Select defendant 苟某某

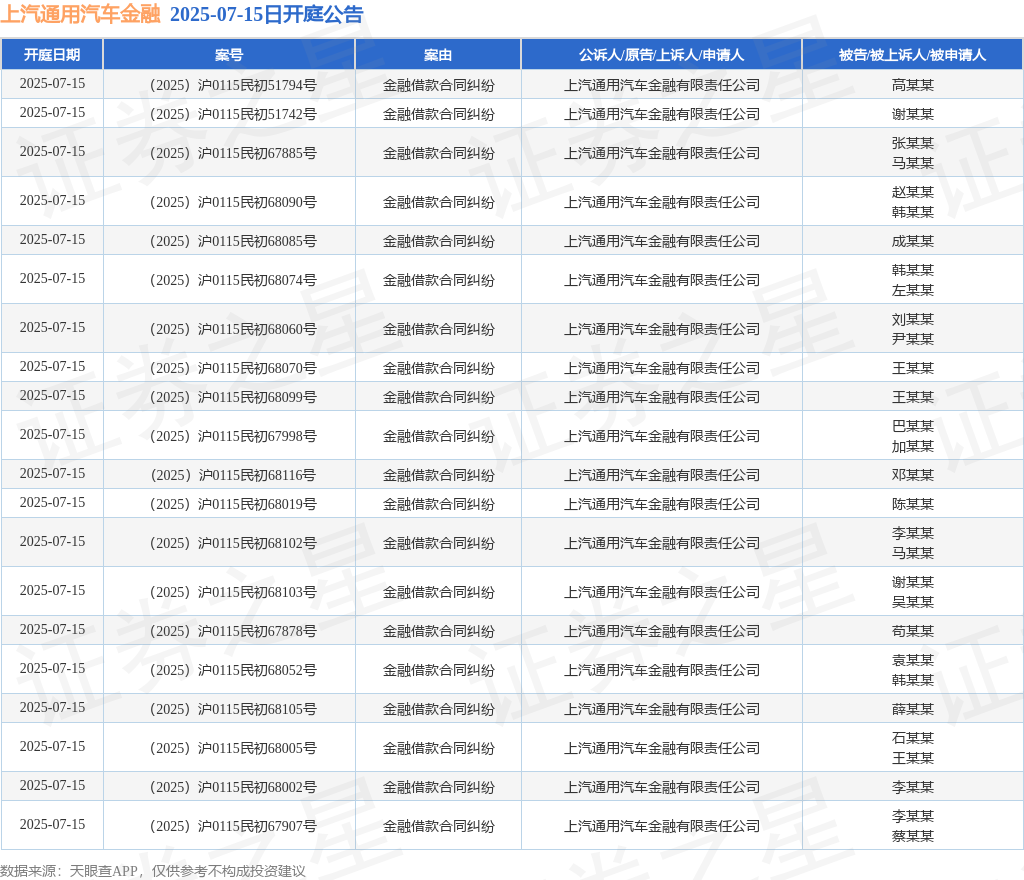(913, 631)
